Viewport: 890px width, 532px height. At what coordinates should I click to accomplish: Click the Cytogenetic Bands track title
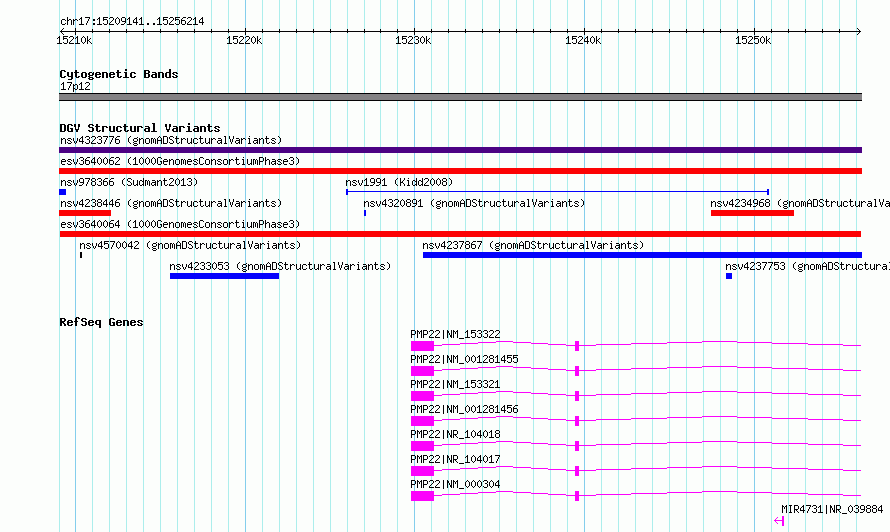click(119, 74)
